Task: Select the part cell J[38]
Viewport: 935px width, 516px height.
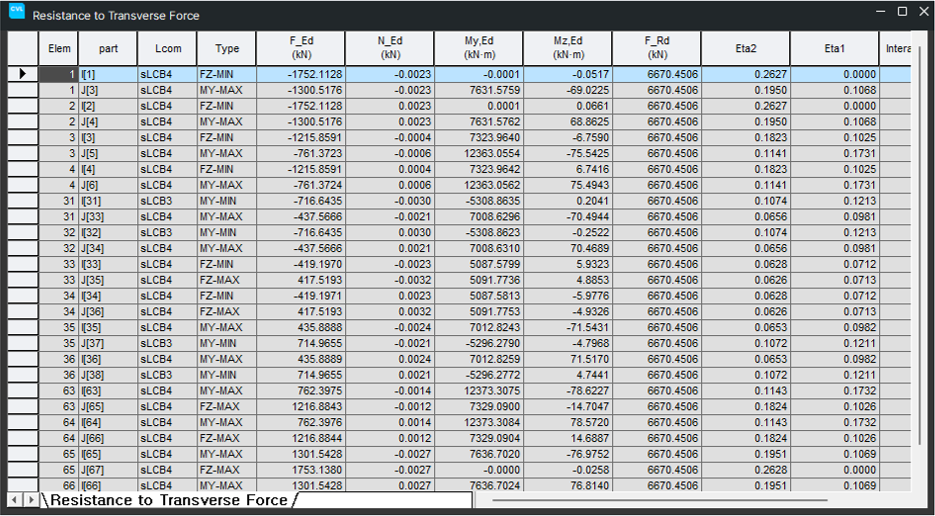Action: point(108,375)
